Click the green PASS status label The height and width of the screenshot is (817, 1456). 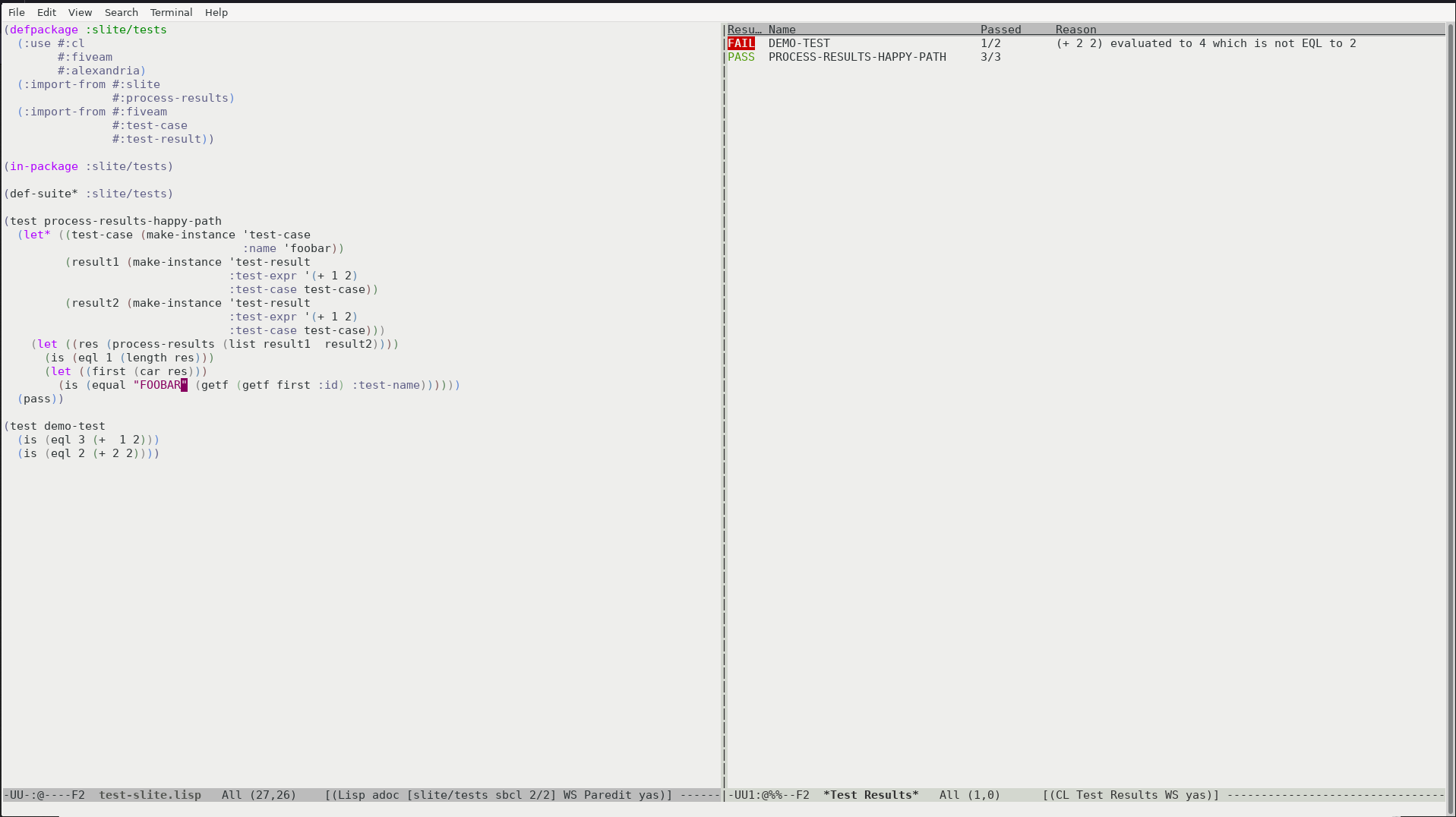click(x=741, y=57)
